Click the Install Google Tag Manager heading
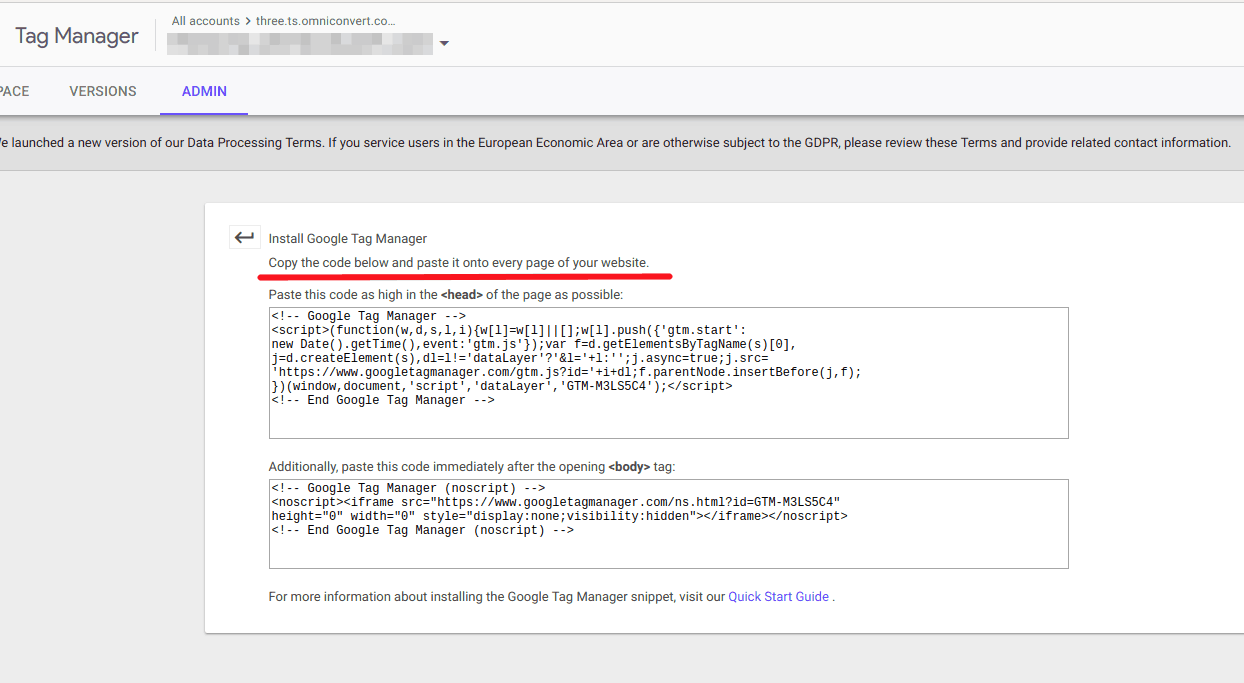 pos(347,239)
